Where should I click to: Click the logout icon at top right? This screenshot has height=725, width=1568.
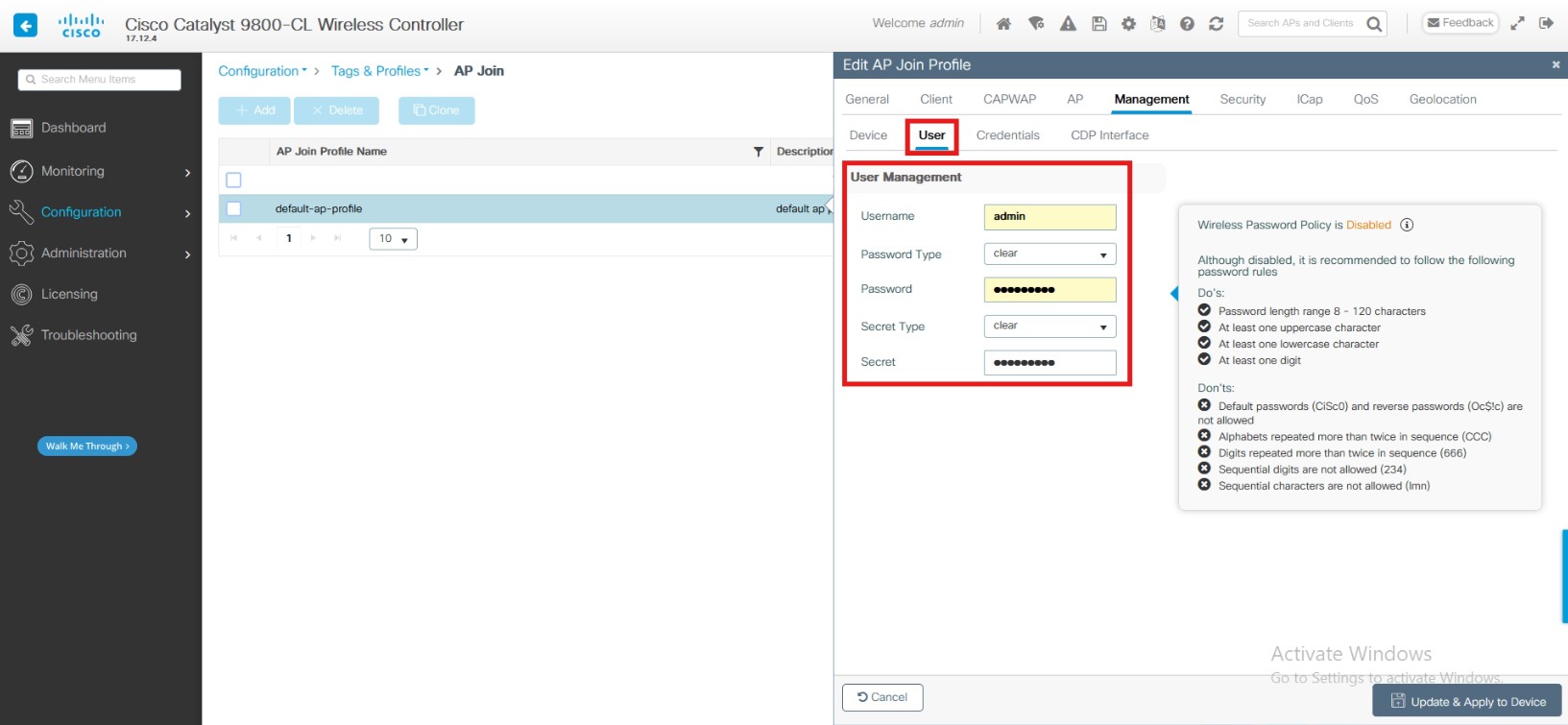tap(1546, 23)
